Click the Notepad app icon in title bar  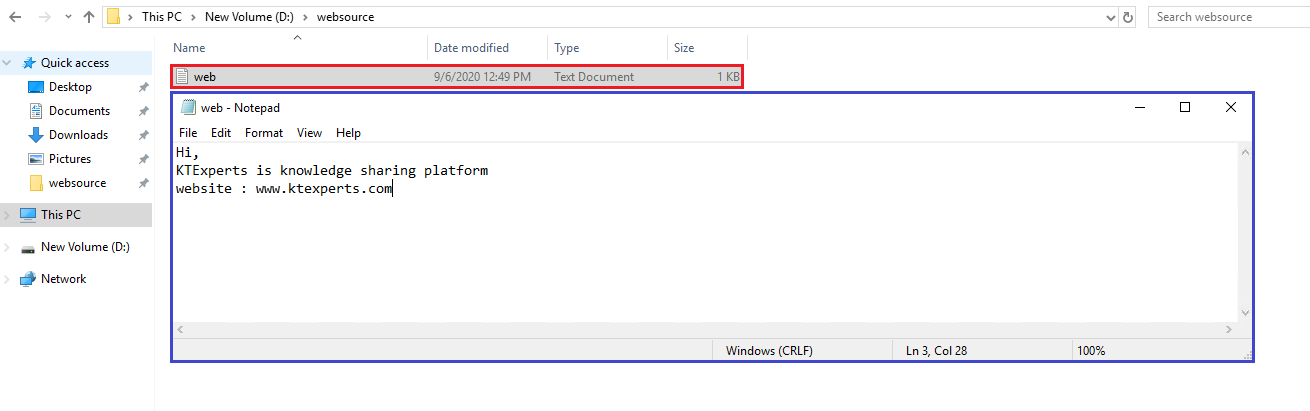pyautogui.click(x=188, y=107)
